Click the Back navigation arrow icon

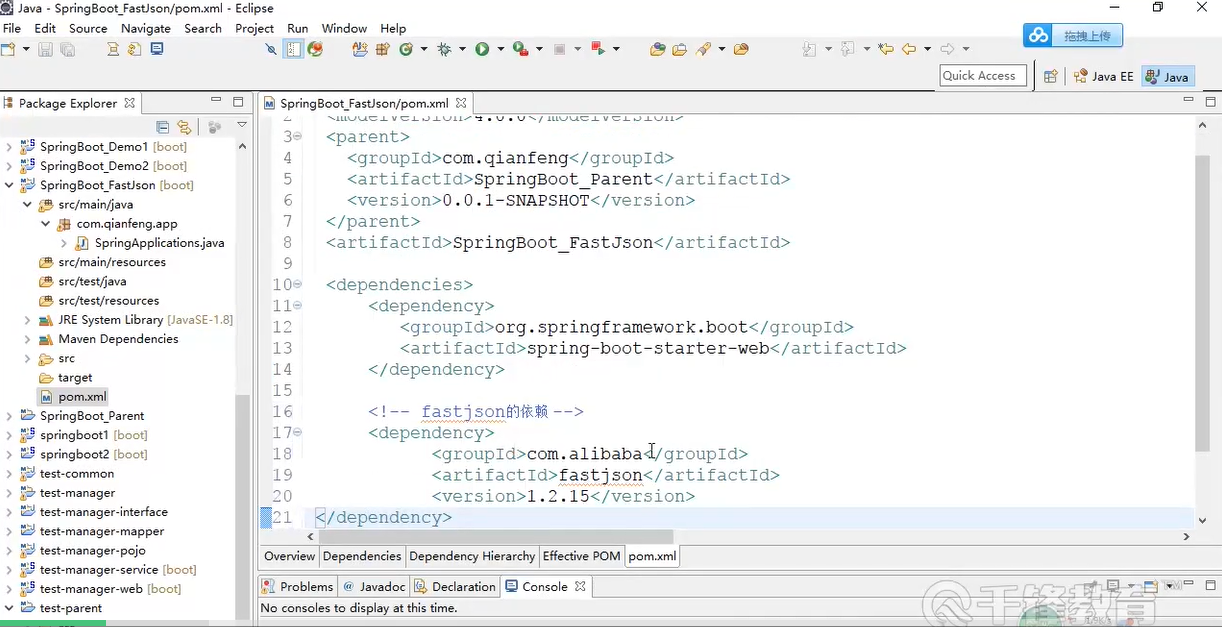[909, 48]
